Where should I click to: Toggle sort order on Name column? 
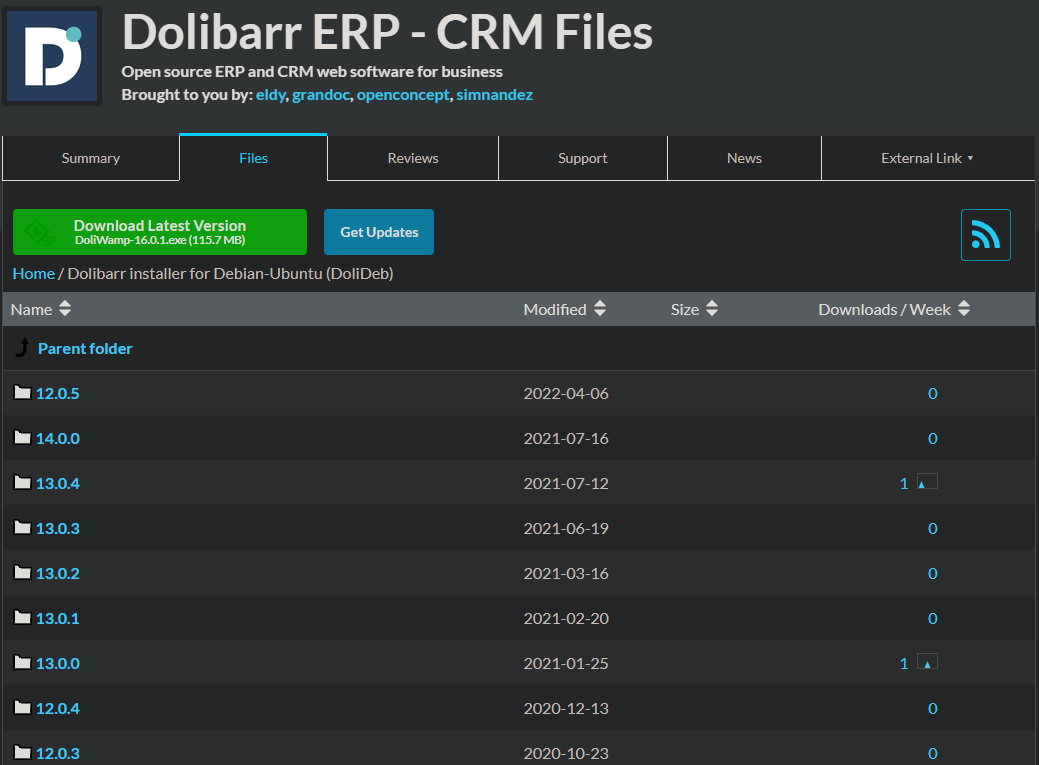[x=64, y=309]
